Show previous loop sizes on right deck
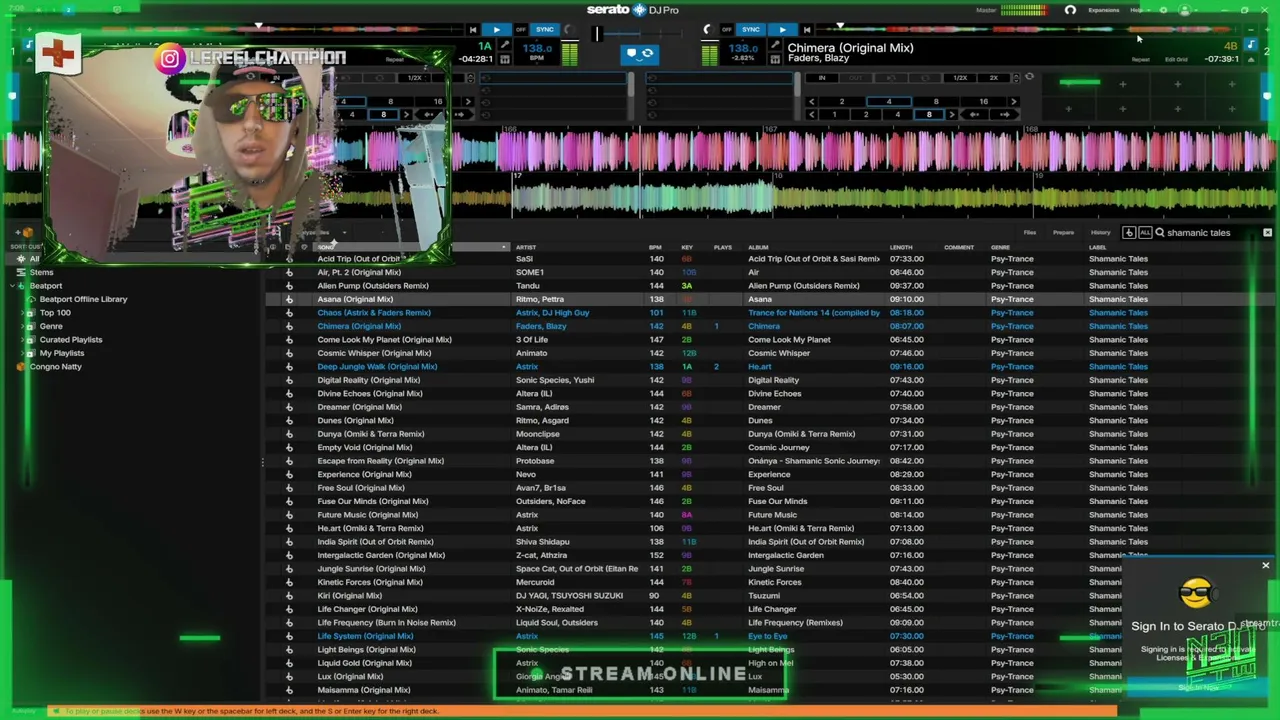Image resolution: width=1280 pixels, height=720 pixels. click(x=811, y=101)
